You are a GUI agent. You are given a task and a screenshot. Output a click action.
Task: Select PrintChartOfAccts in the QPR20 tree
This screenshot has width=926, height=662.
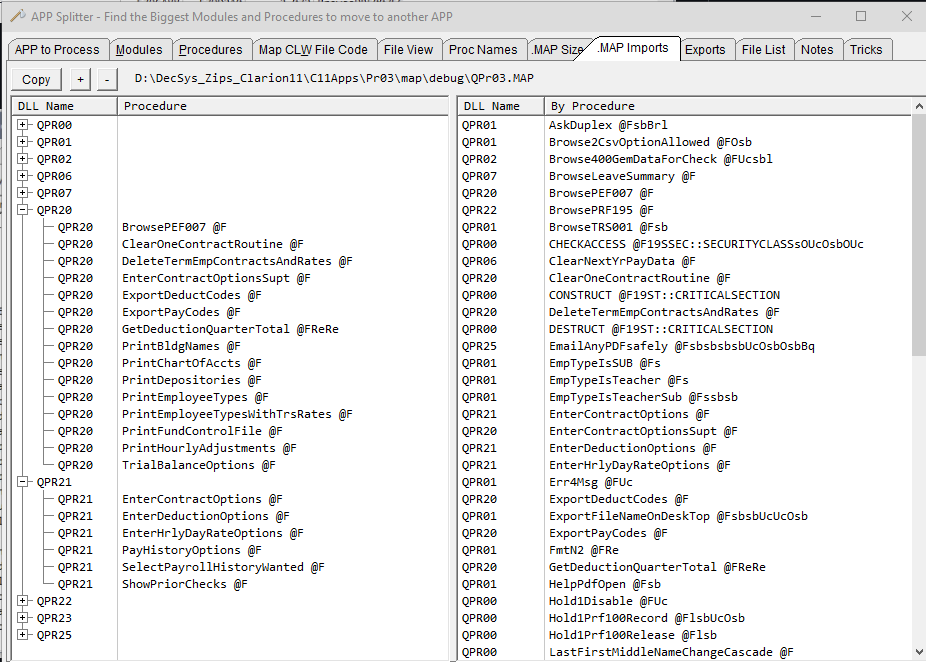[184, 363]
